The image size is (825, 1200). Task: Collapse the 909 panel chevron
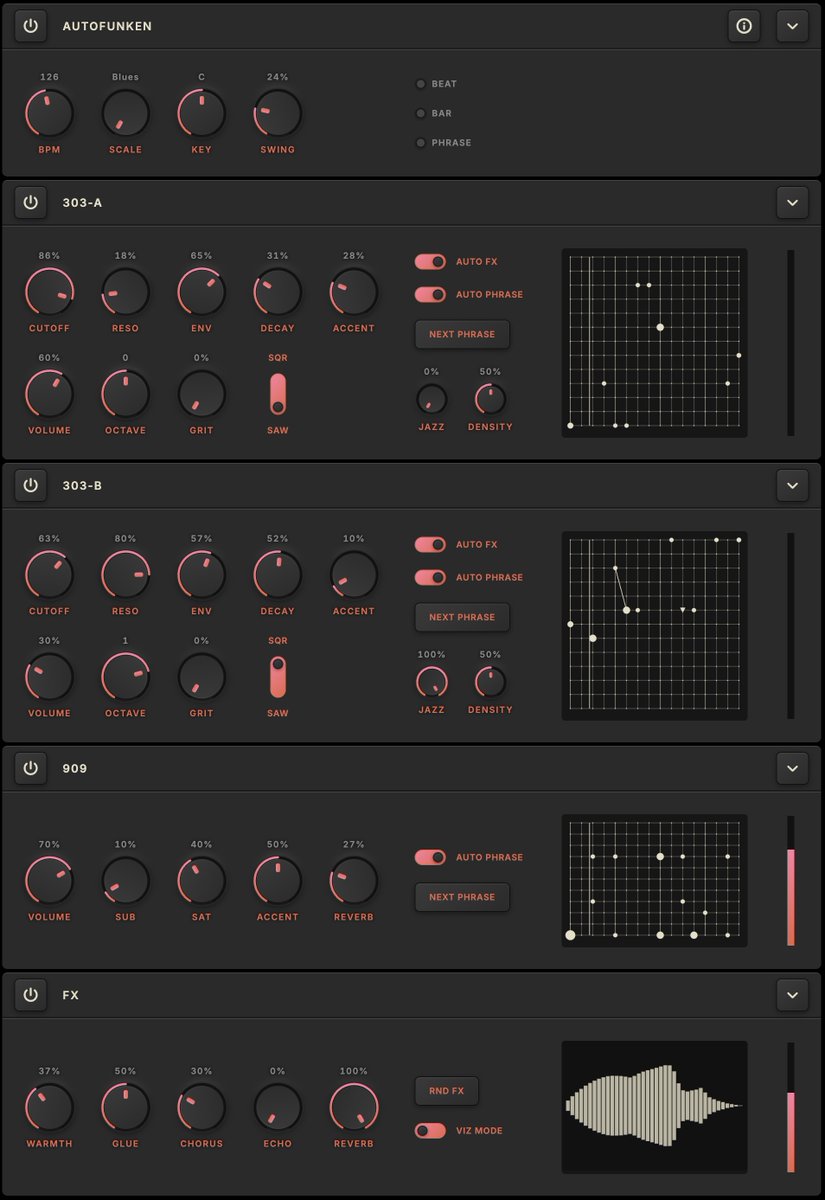(792, 768)
